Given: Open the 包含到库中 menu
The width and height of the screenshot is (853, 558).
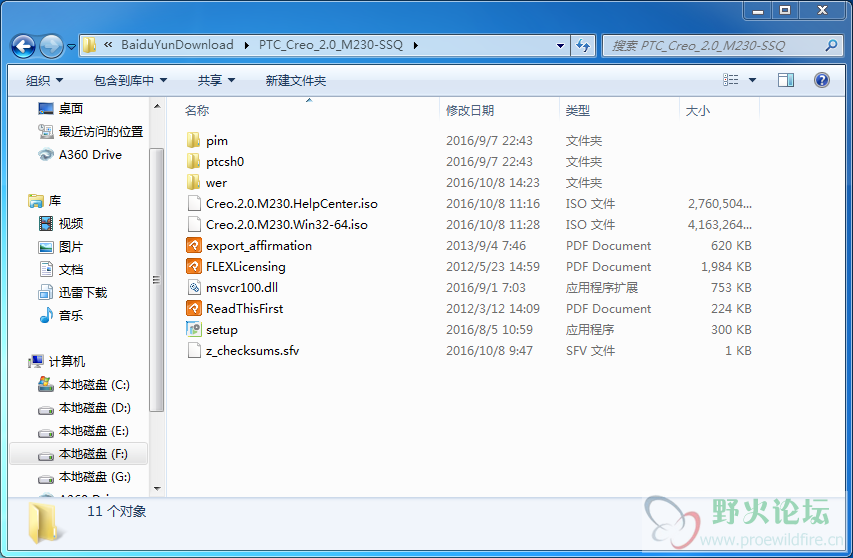Looking at the screenshot, I should tap(130, 80).
